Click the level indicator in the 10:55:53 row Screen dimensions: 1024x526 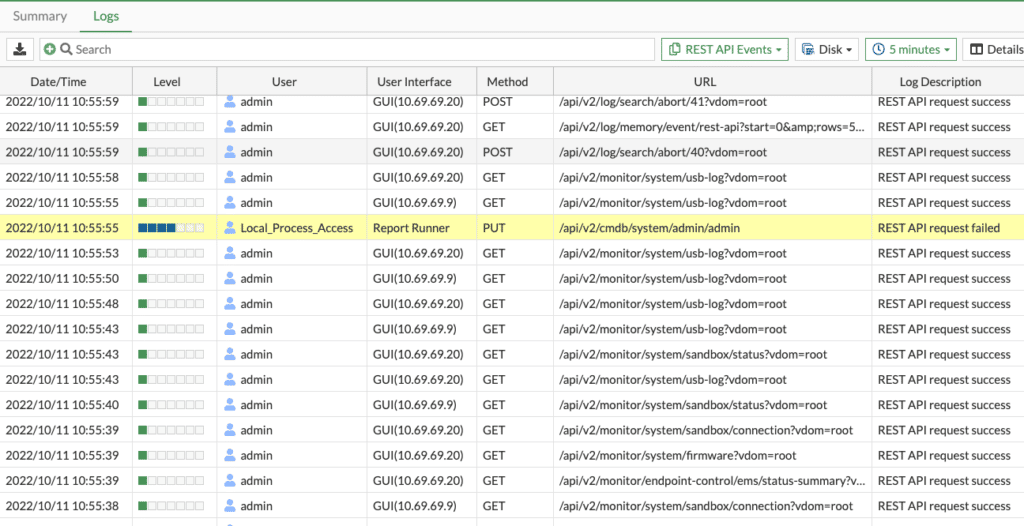click(171, 254)
